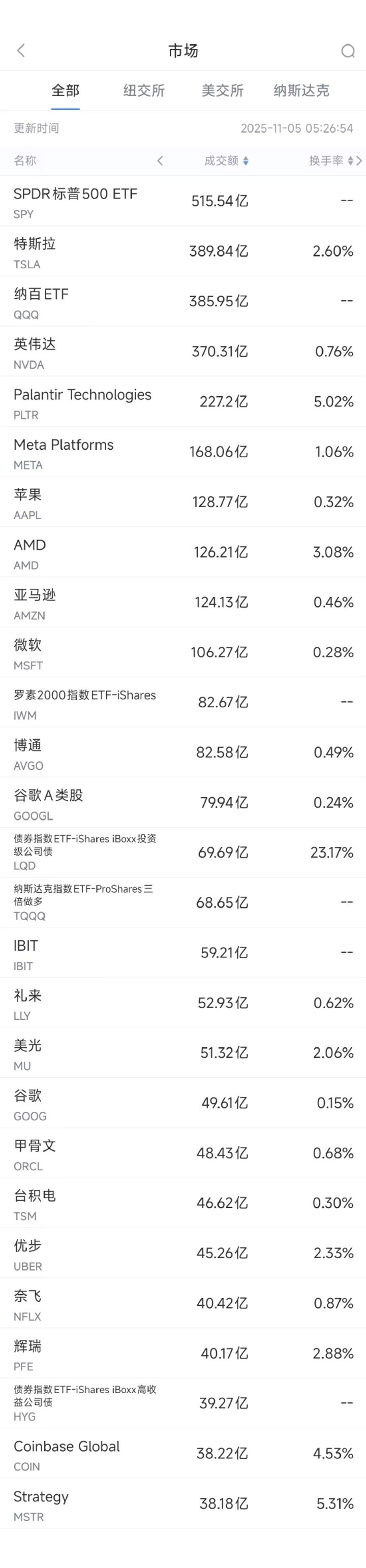Viewport: 366px width, 1568px height.
Task: Collapse the name column with the left chevron
Action: (160, 161)
